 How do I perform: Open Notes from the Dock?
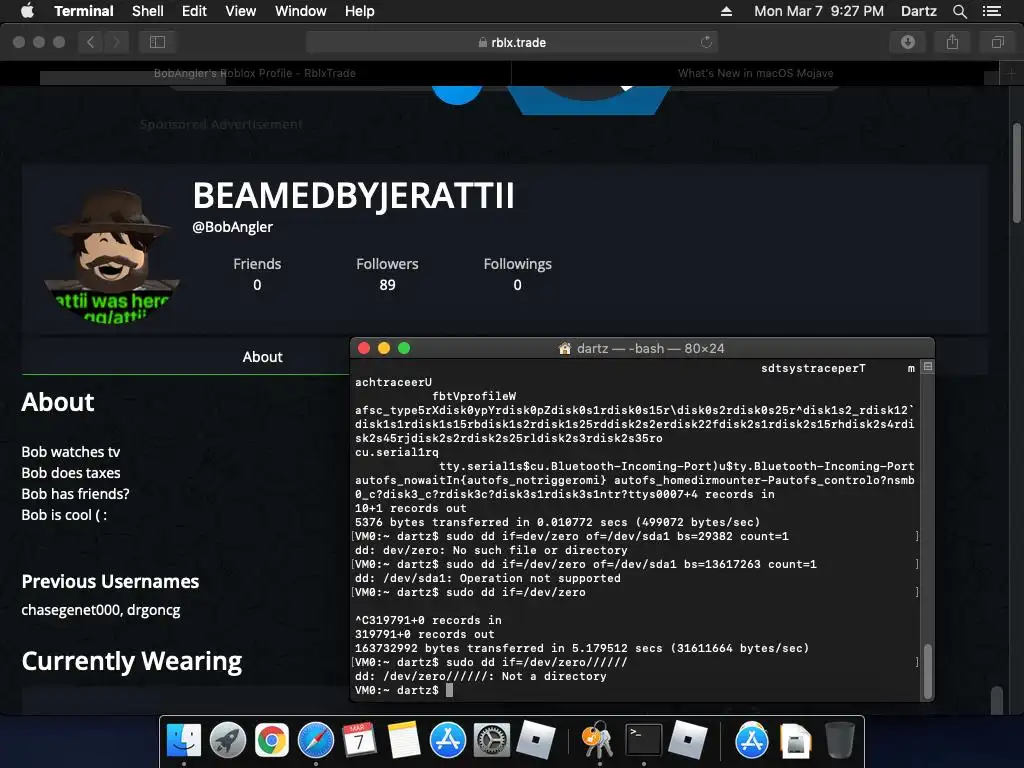(404, 741)
